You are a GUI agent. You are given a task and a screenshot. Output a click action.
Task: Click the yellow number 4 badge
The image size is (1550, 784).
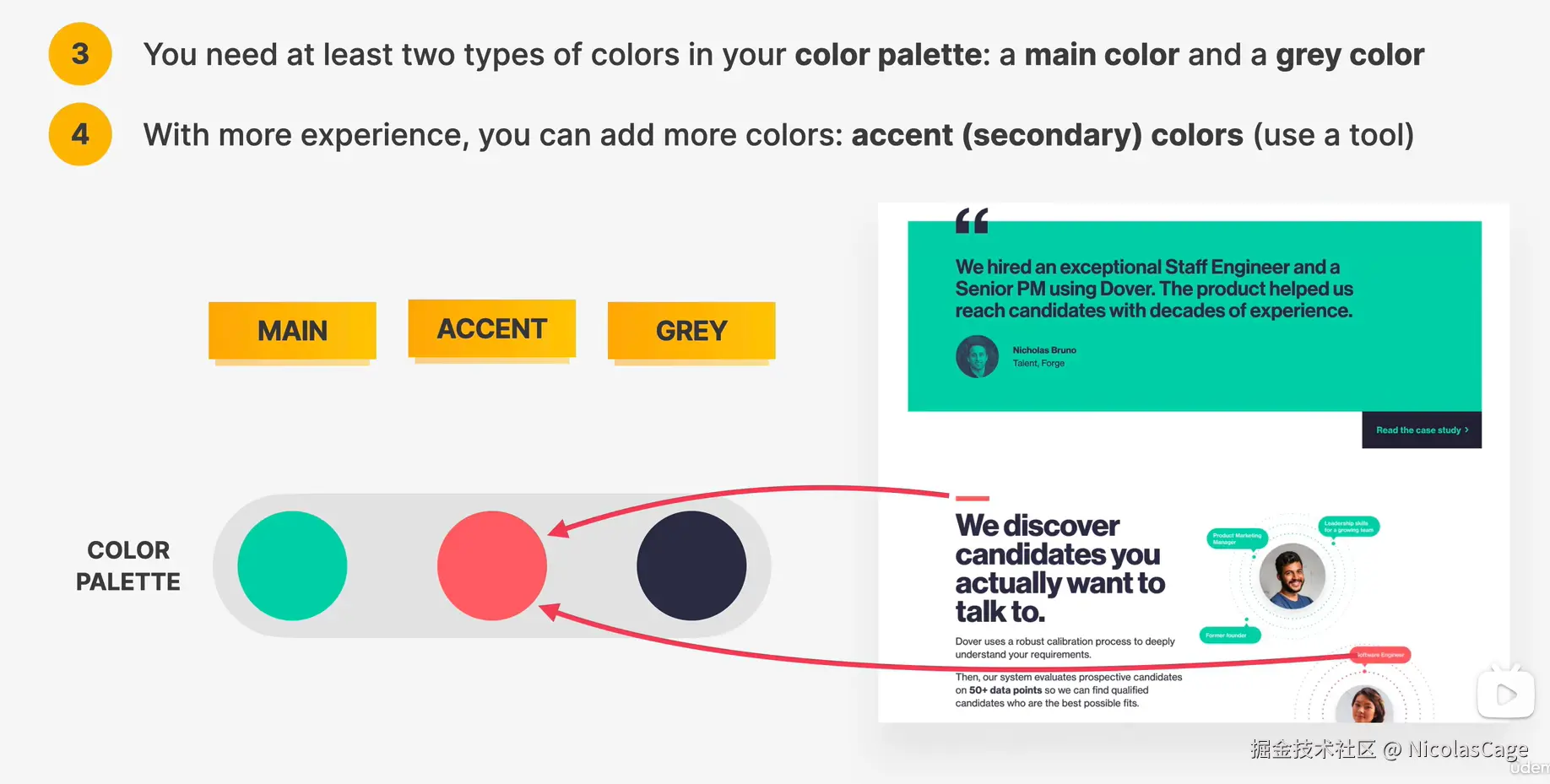(80, 134)
